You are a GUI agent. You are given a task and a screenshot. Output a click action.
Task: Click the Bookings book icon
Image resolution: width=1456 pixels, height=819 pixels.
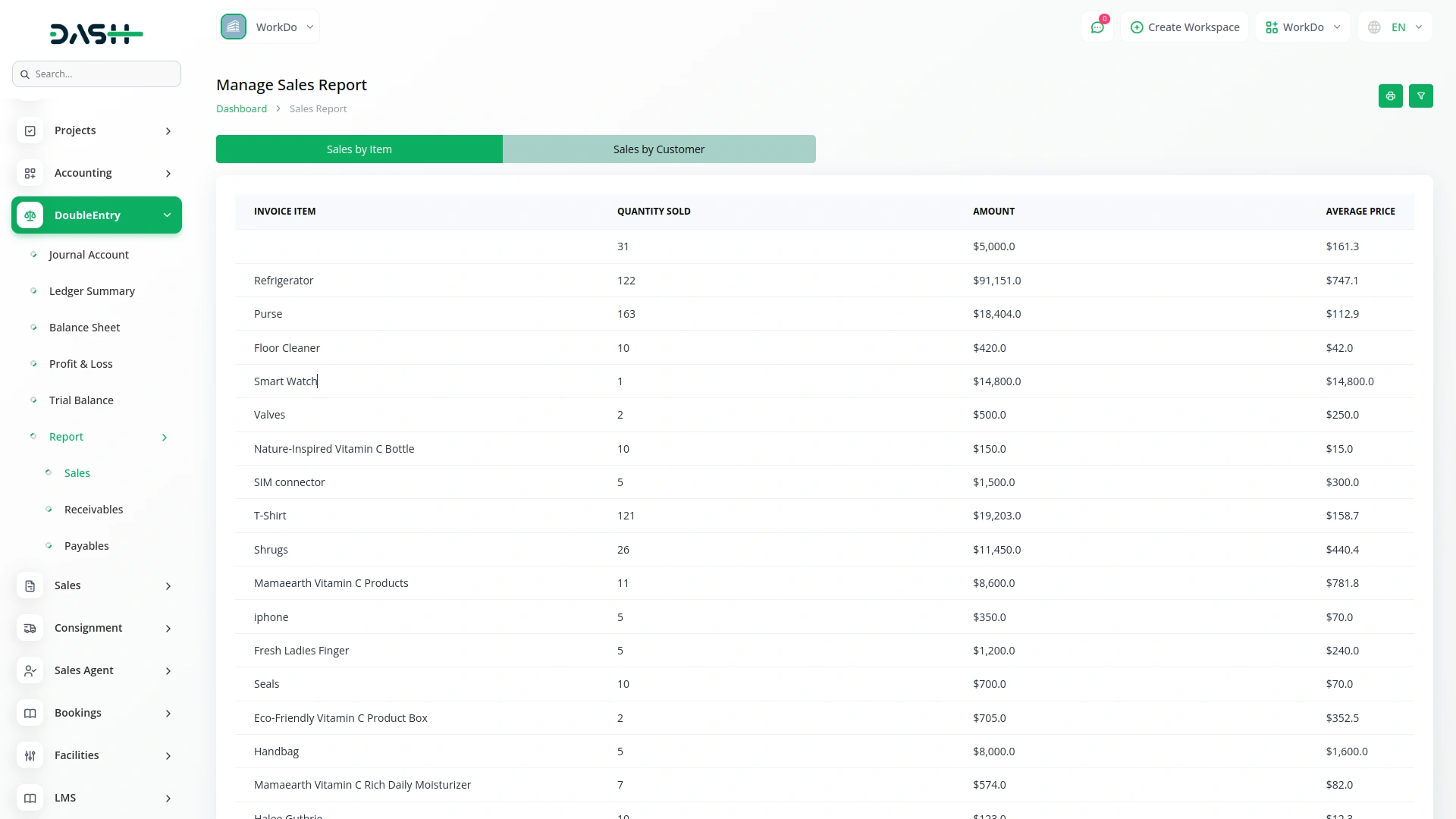click(x=30, y=713)
